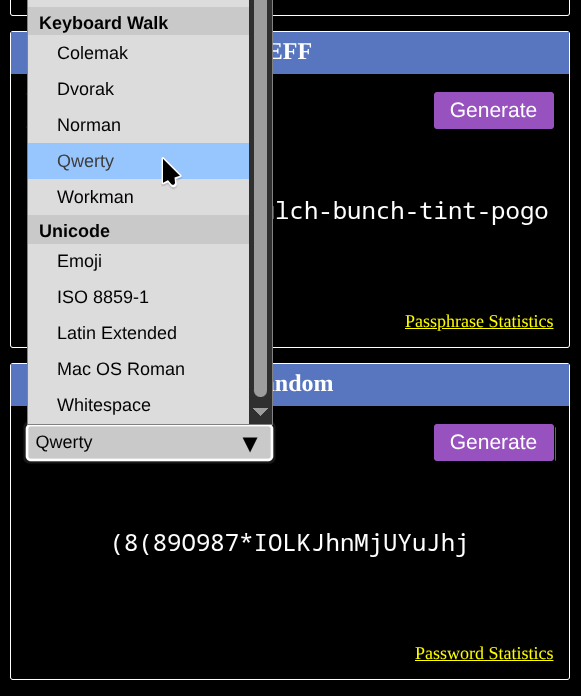Choose the ISO 8859-1 option

click(138, 297)
